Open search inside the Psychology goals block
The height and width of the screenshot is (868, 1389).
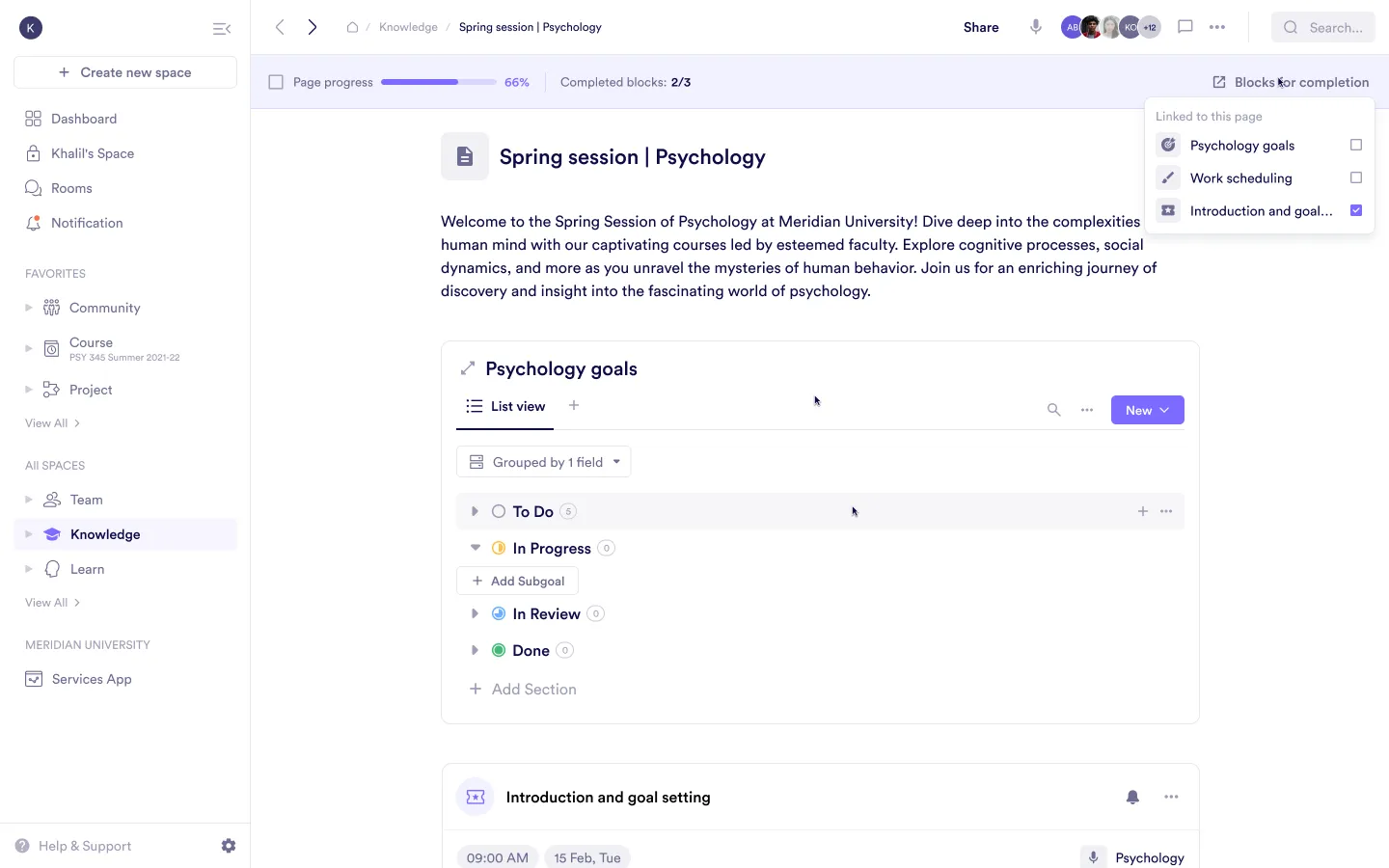tap(1053, 410)
